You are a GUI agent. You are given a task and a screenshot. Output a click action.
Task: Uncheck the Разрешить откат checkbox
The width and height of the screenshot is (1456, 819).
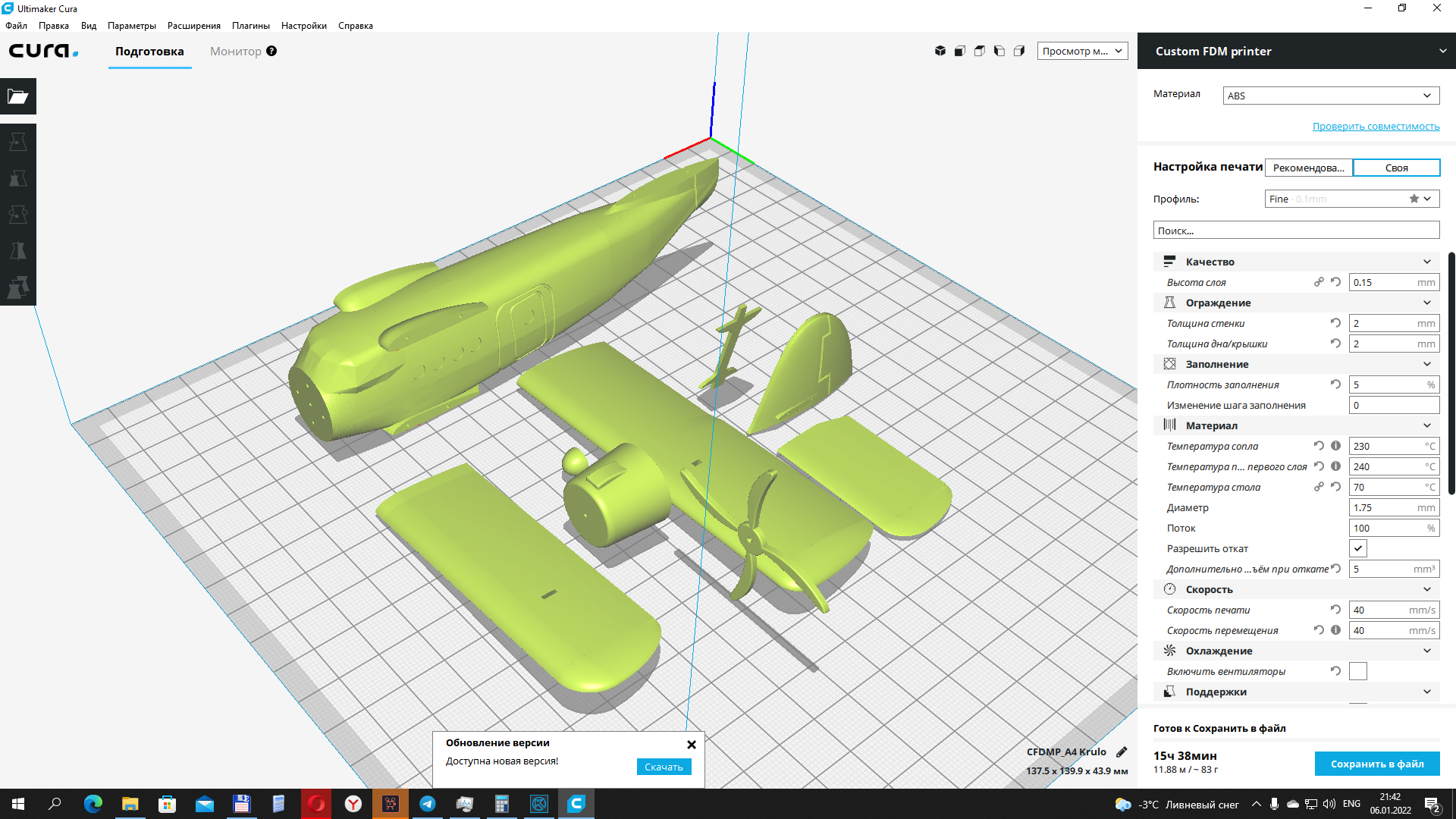(1357, 548)
